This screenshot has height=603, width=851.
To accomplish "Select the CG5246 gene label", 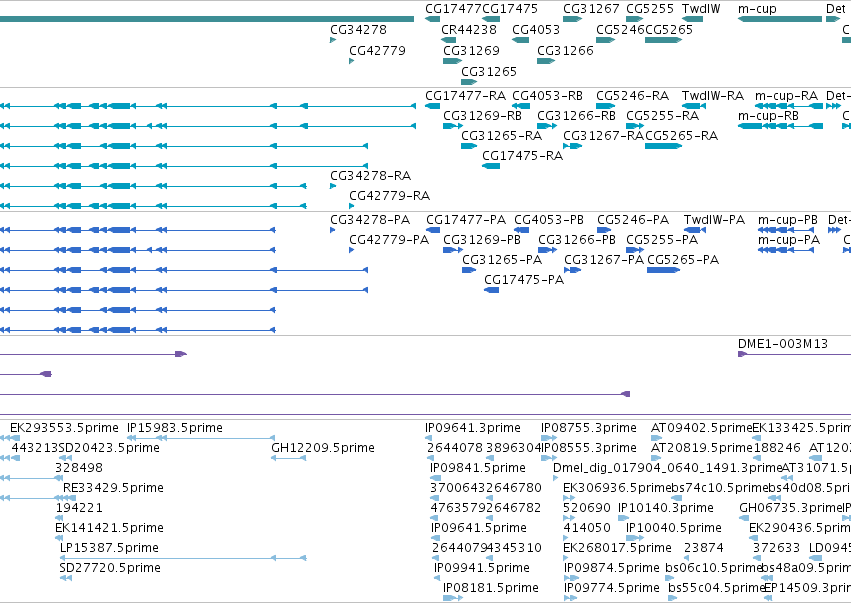I will [x=620, y=29].
